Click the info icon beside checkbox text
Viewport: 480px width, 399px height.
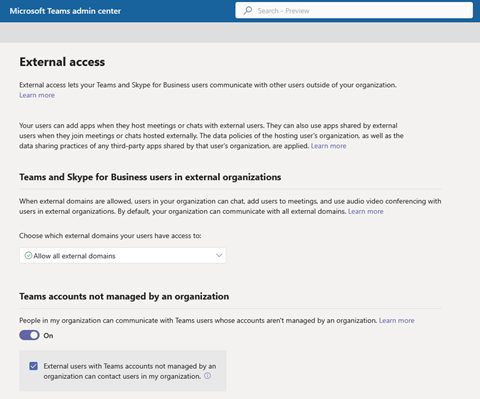click(x=207, y=376)
